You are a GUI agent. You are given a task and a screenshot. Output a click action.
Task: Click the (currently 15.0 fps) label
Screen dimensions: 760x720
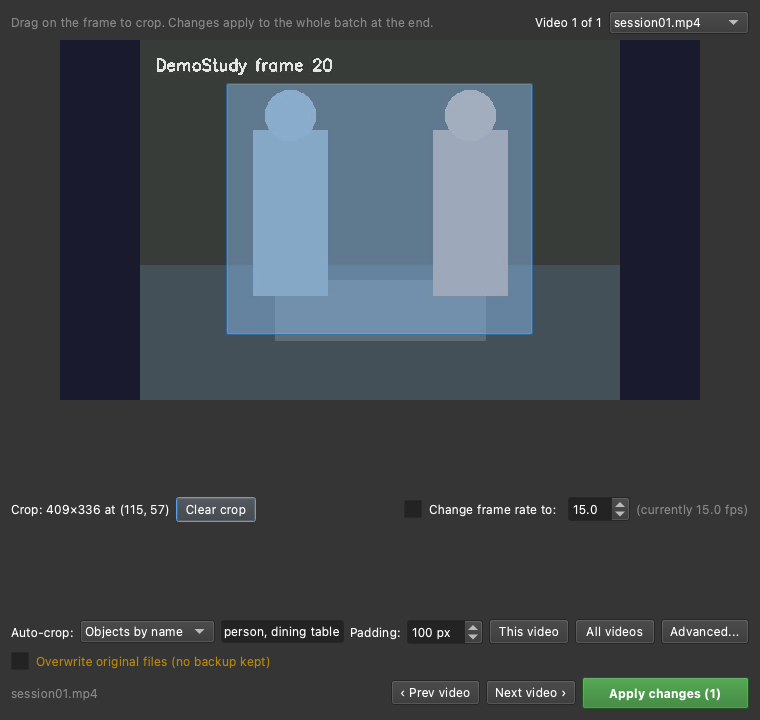[x=692, y=510]
